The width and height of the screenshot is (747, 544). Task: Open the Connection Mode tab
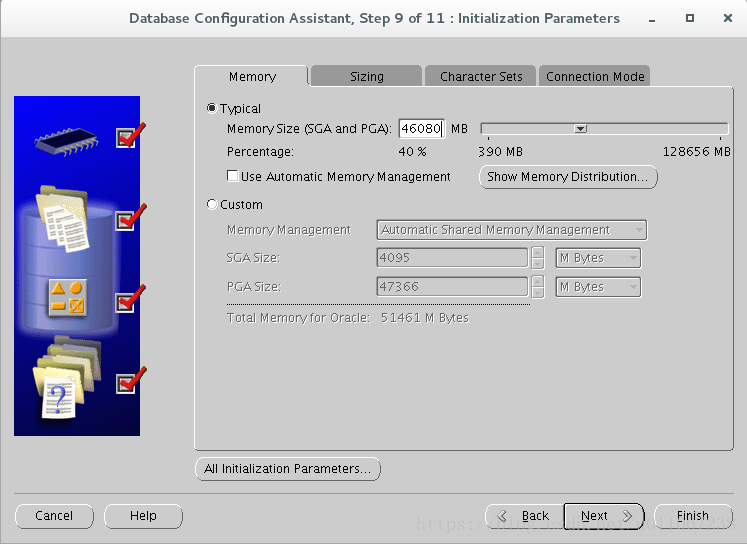pos(595,76)
